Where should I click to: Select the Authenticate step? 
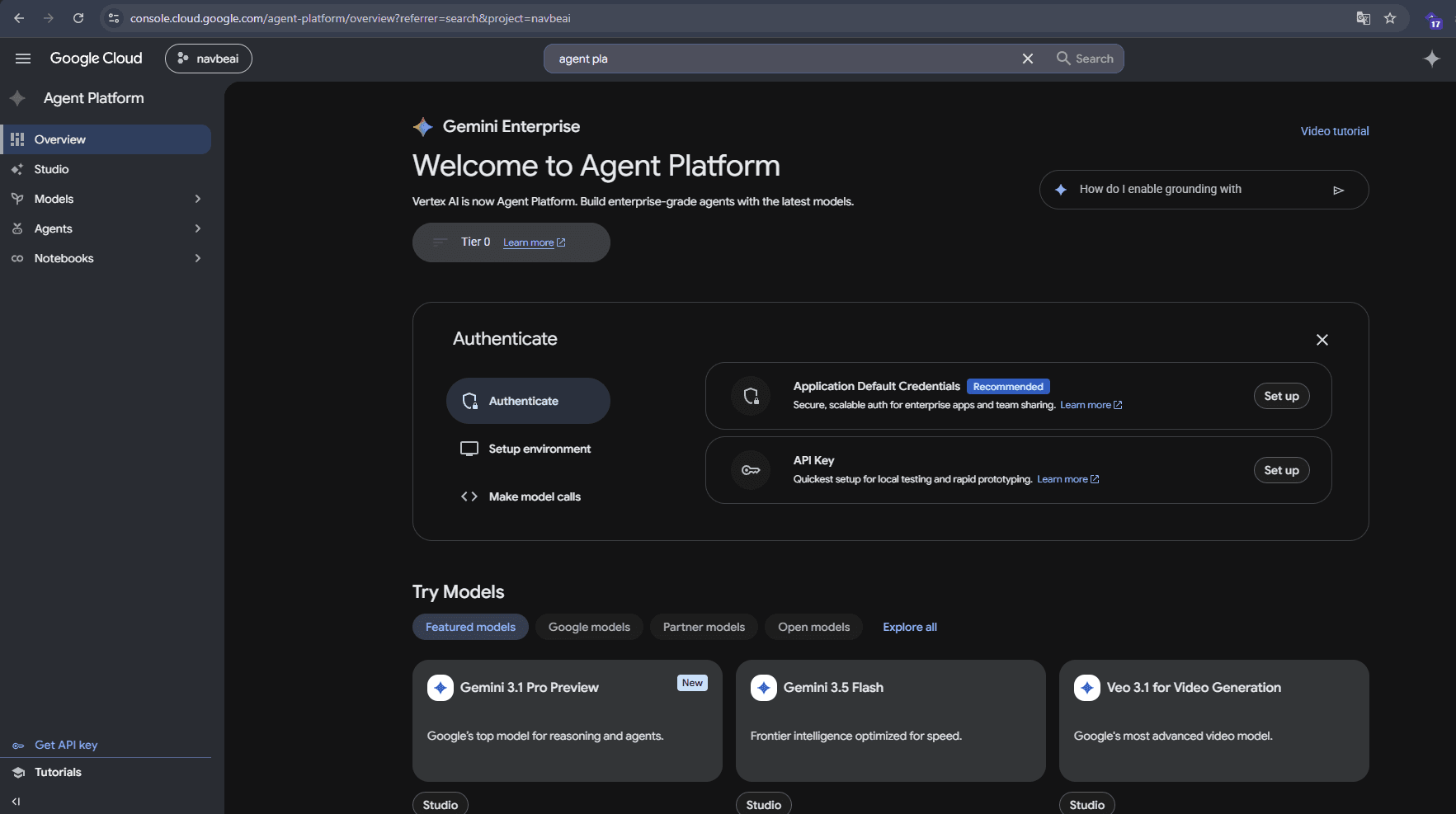pyautogui.click(x=528, y=401)
